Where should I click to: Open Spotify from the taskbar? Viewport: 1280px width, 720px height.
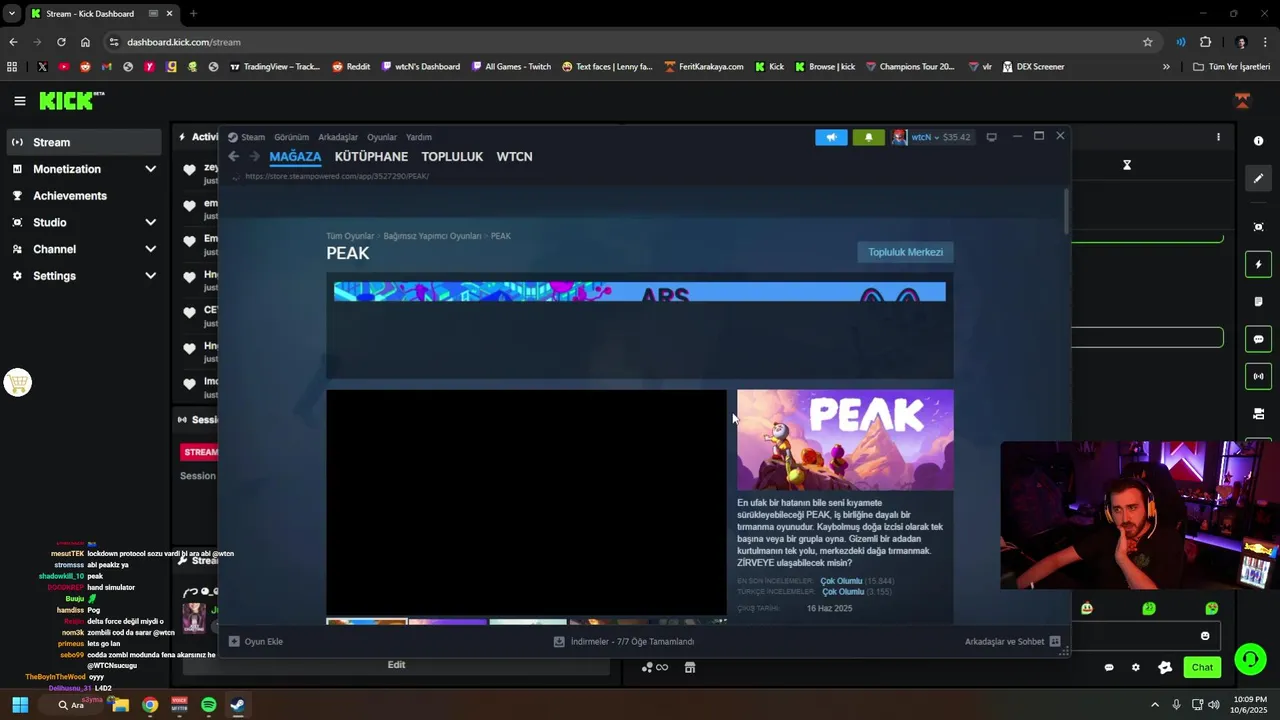coord(208,705)
